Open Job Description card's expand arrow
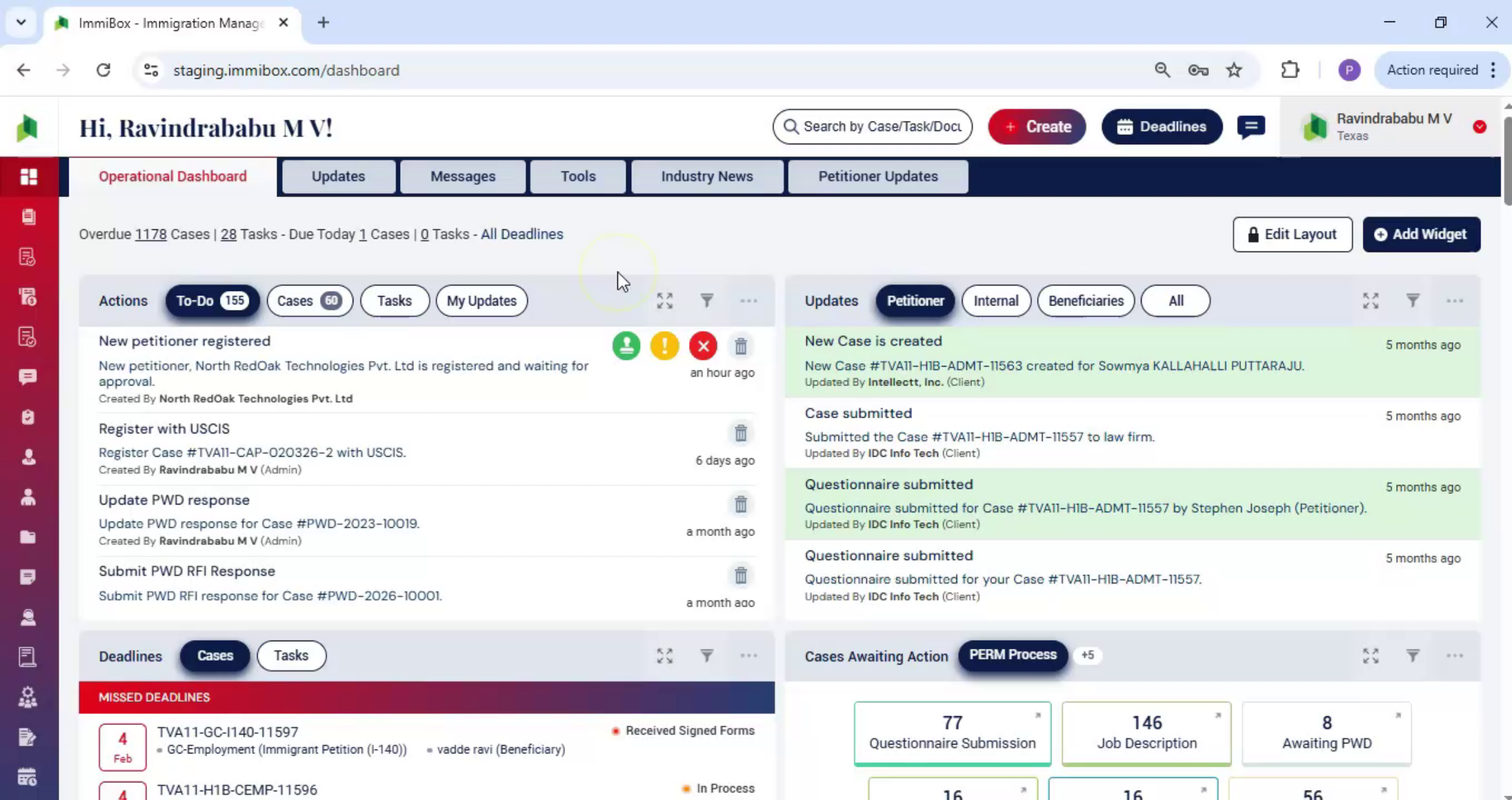The width and height of the screenshot is (1512, 800). (1218, 716)
